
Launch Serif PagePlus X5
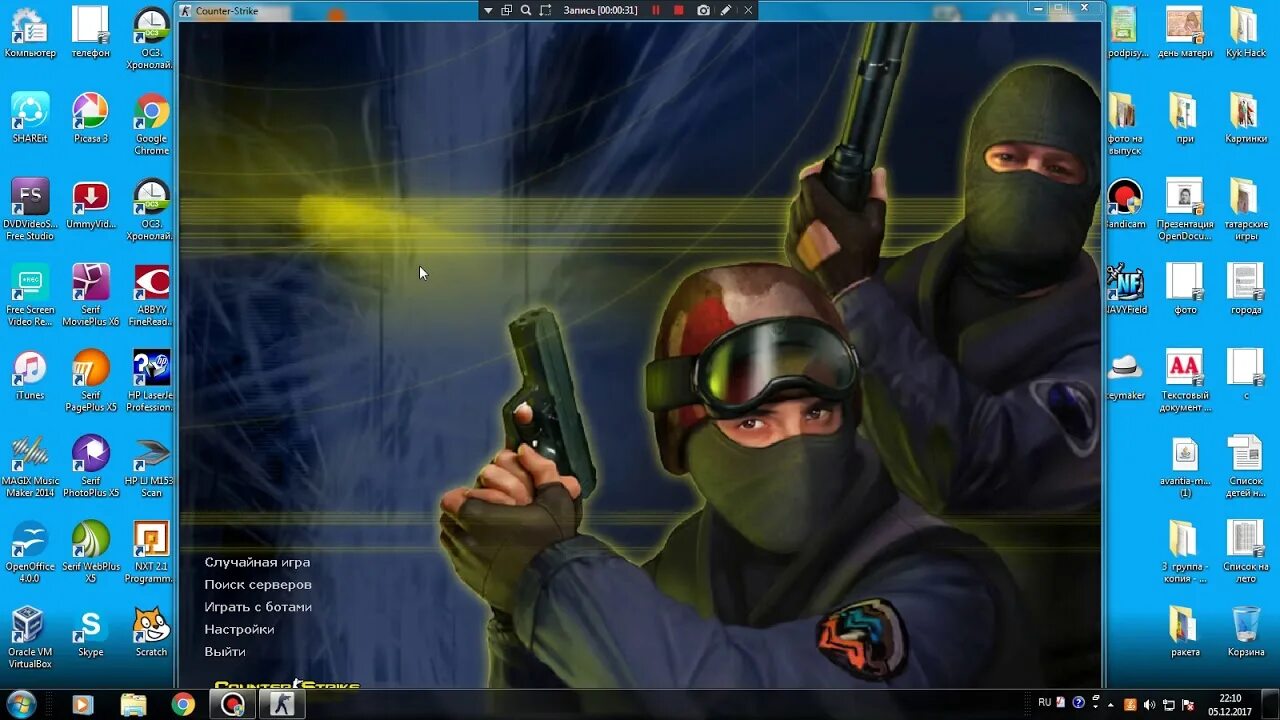pos(91,381)
